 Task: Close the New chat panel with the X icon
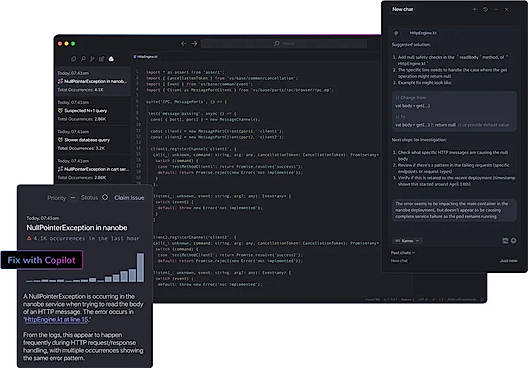click(x=506, y=9)
